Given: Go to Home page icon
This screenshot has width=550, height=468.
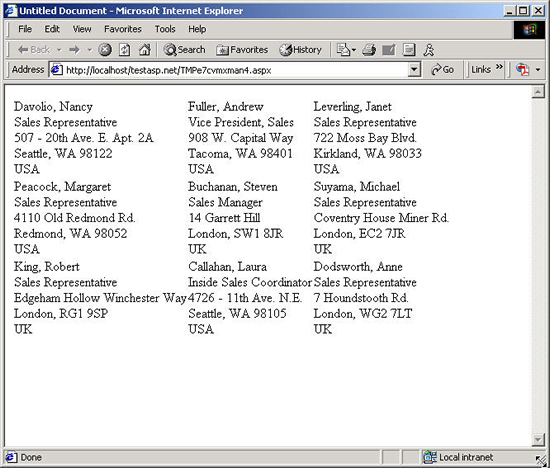Looking at the screenshot, I should click(x=145, y=50).
